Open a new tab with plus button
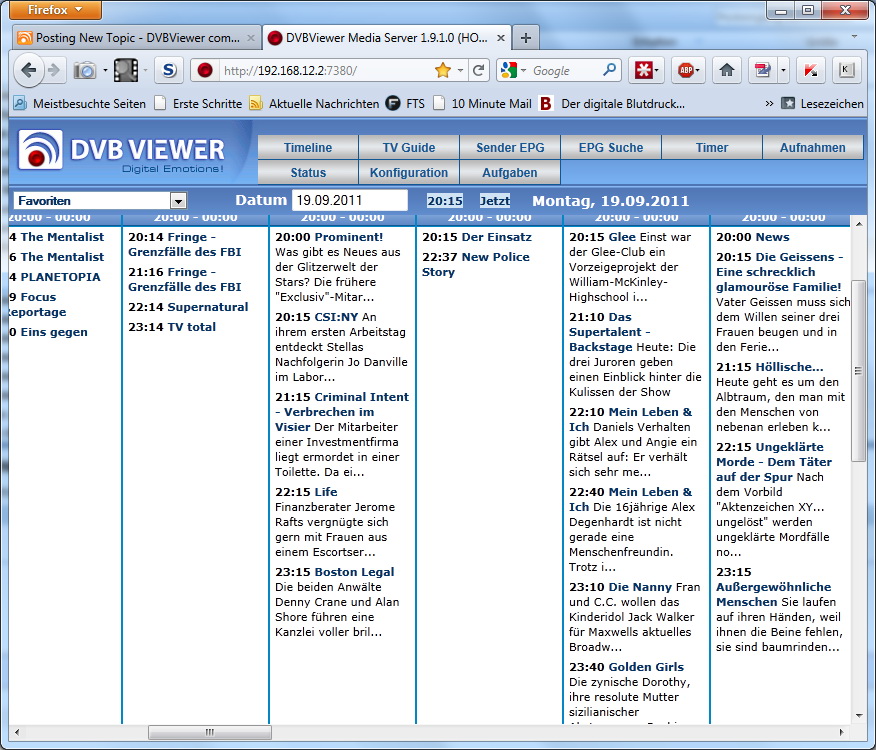 tap(525, 38)
